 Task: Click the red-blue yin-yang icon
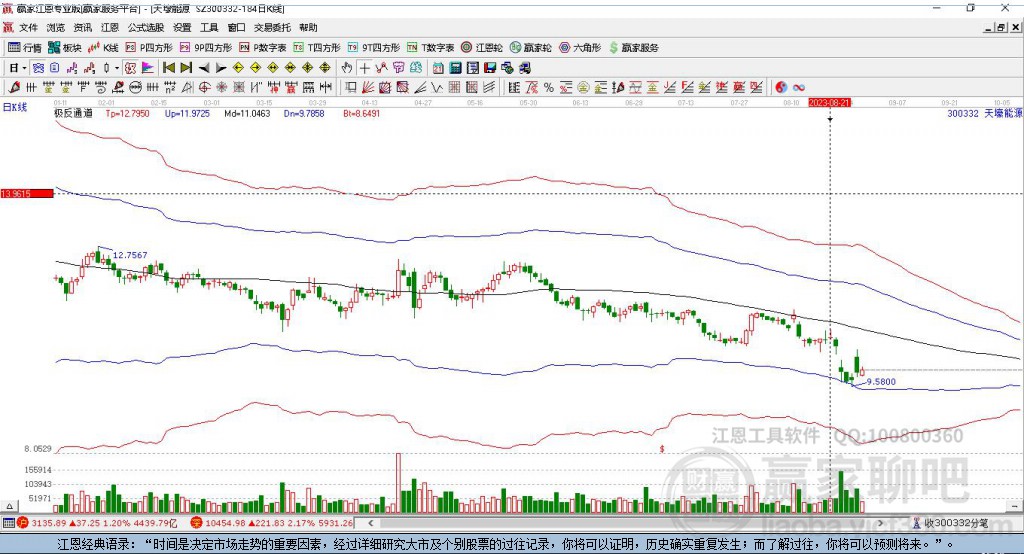coord(781,88)
